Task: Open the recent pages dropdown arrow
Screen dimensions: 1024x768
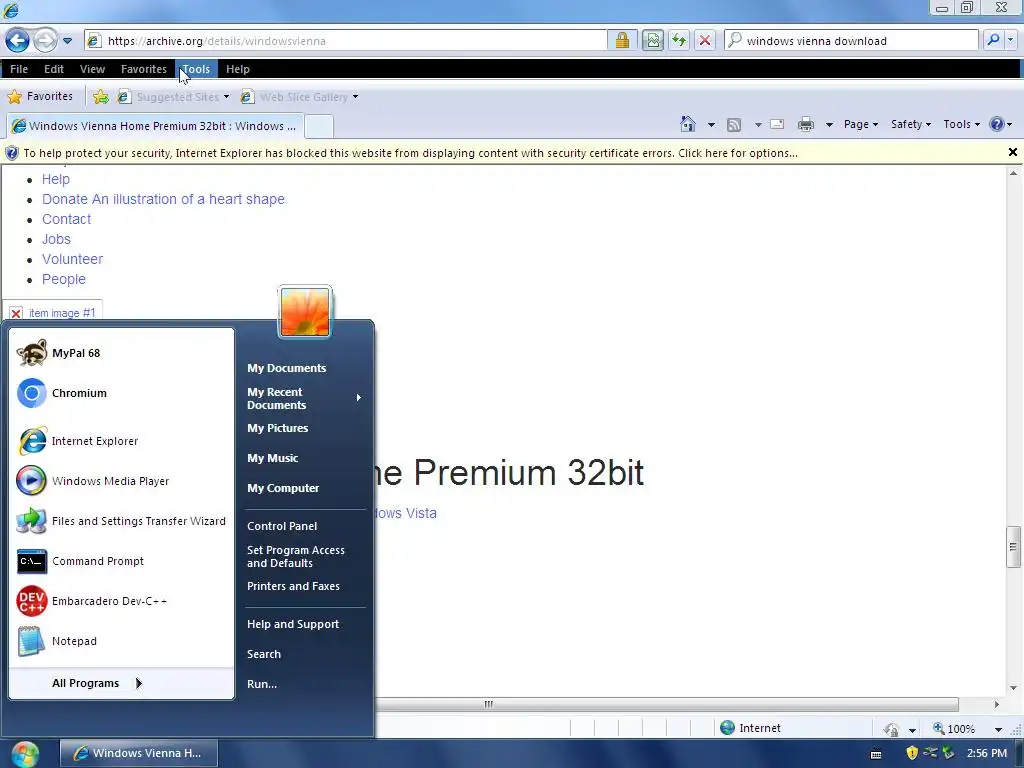Action: pyautogui.click(x=67, y=40)
